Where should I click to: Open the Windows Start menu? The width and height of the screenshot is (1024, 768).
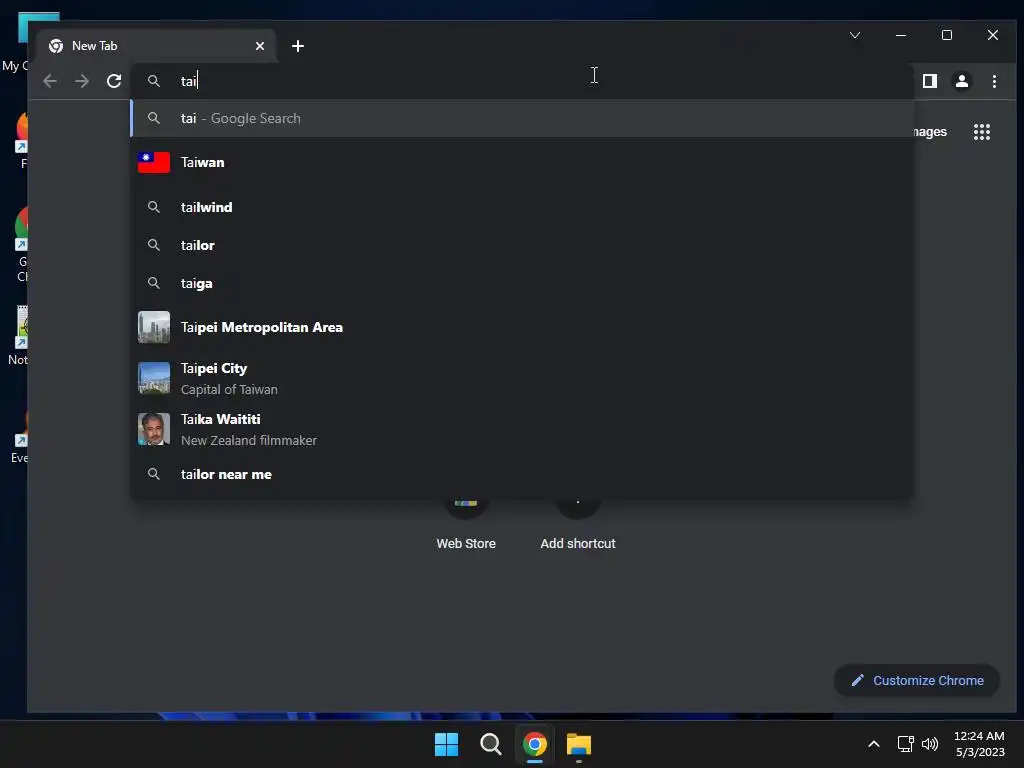tap(447, 744)
